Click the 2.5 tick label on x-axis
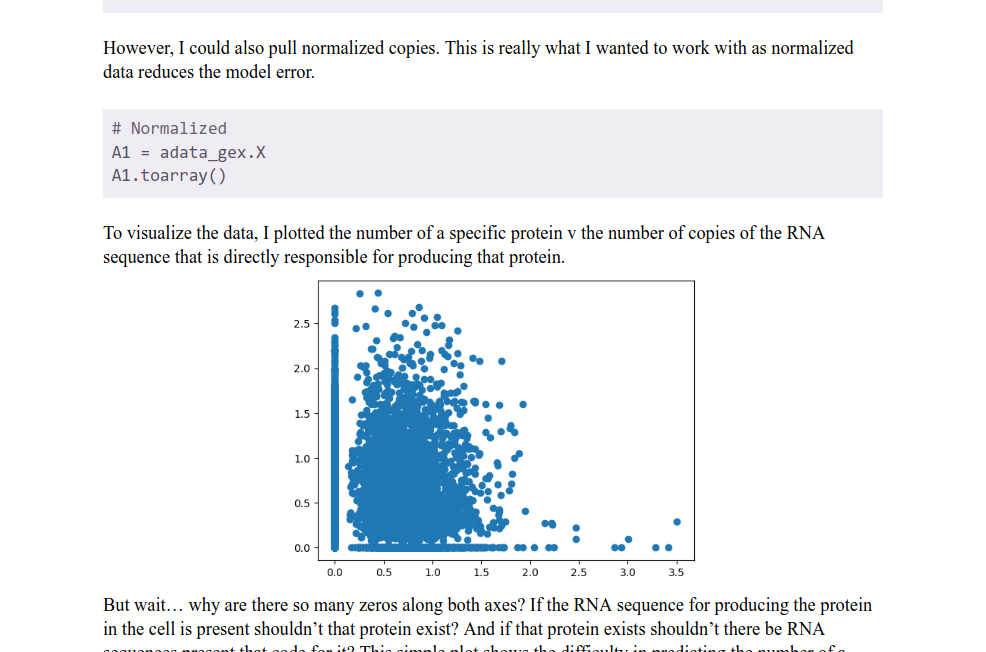Viewport: 986px width, 652px height. tap(579, 573)
